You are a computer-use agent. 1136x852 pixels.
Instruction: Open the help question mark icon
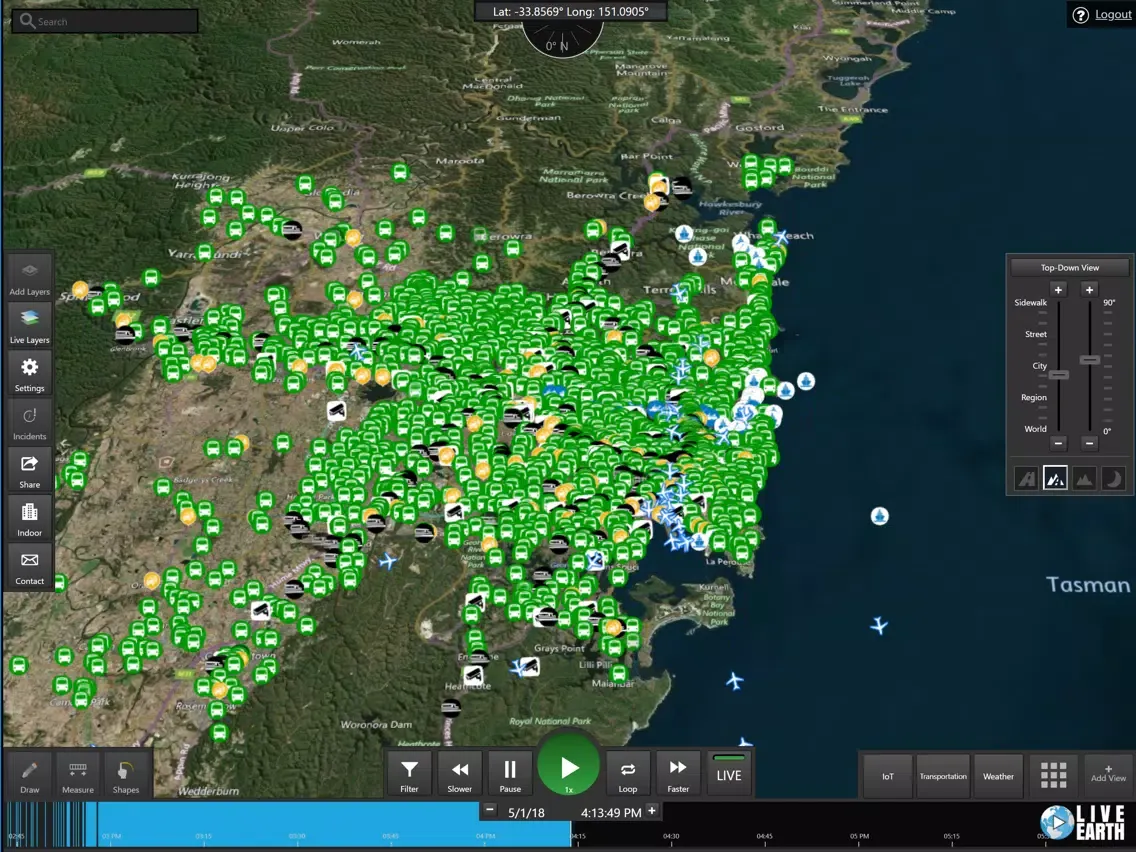(x=1080, y=15)
